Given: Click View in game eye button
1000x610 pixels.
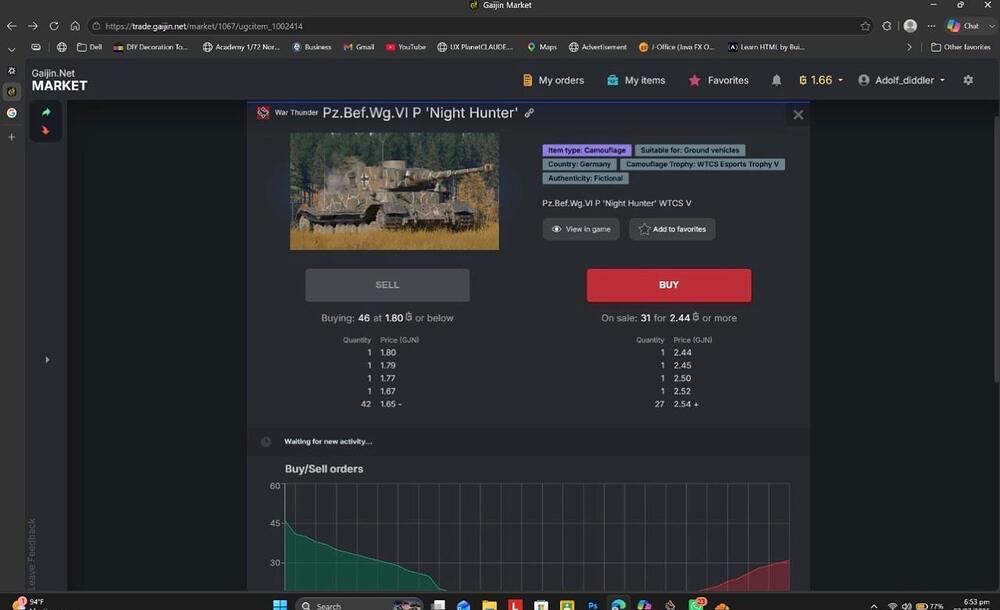Looking at the screenshot, I should (581, 229).
